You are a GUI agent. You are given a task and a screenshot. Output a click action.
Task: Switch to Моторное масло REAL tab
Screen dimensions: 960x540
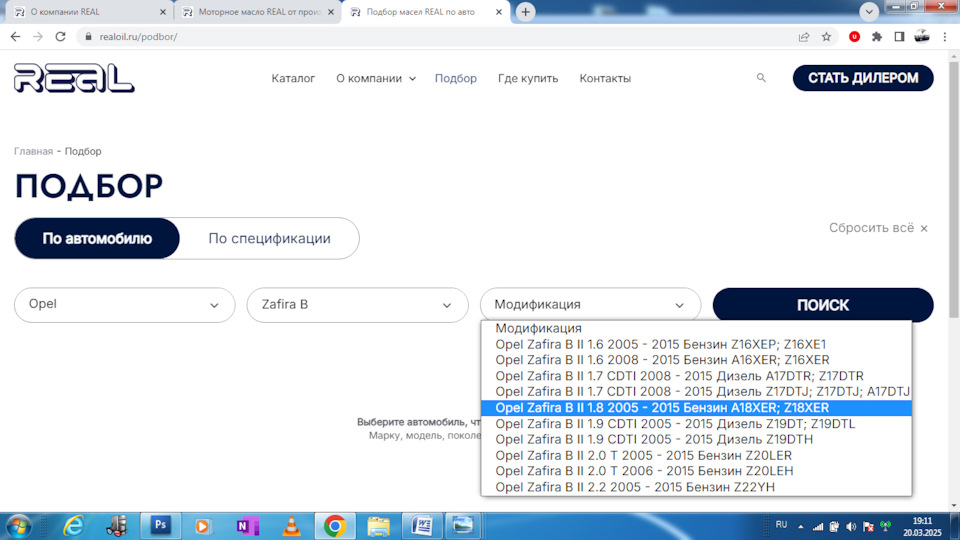coord(257,12)
